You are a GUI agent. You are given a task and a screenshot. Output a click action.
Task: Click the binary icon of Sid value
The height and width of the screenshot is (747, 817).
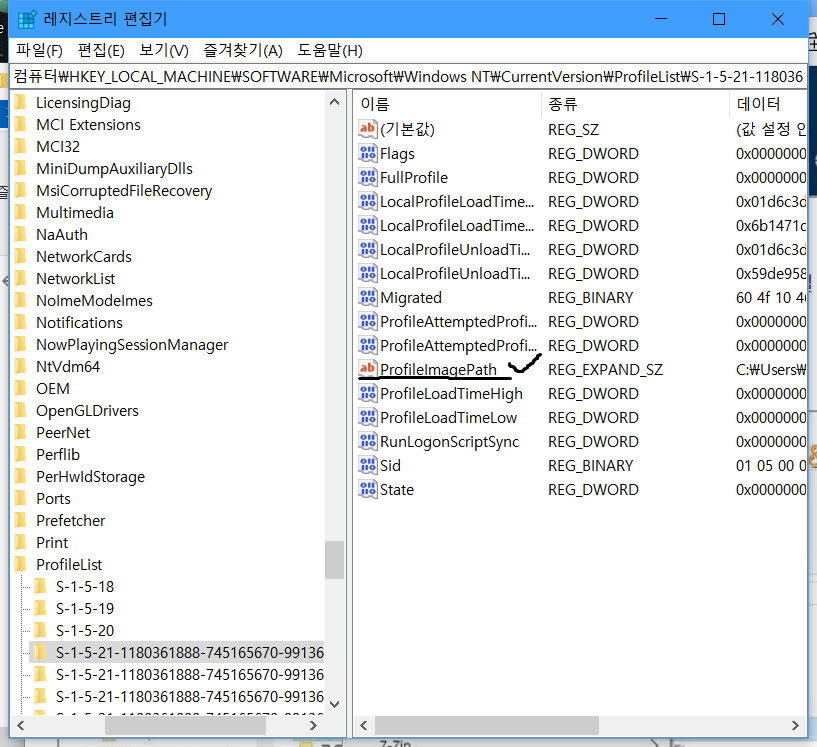point(367,465)
